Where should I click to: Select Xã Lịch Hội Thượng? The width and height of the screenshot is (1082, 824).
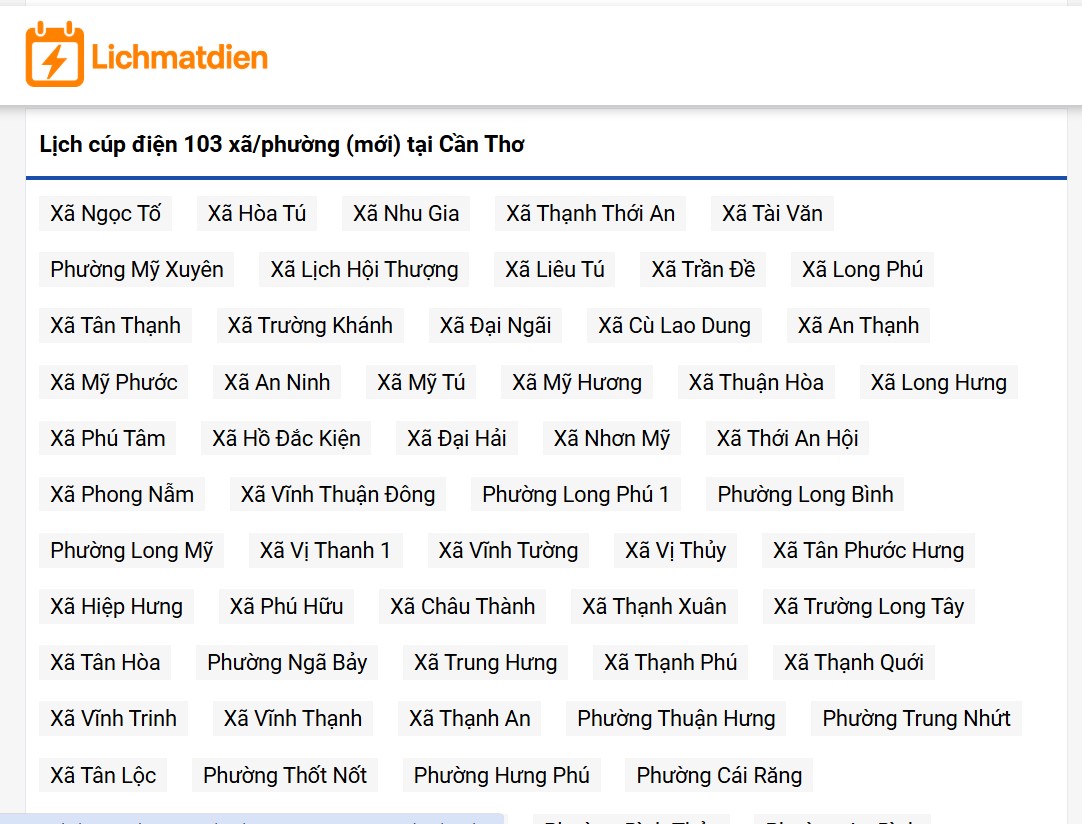[x=364, y=269]
